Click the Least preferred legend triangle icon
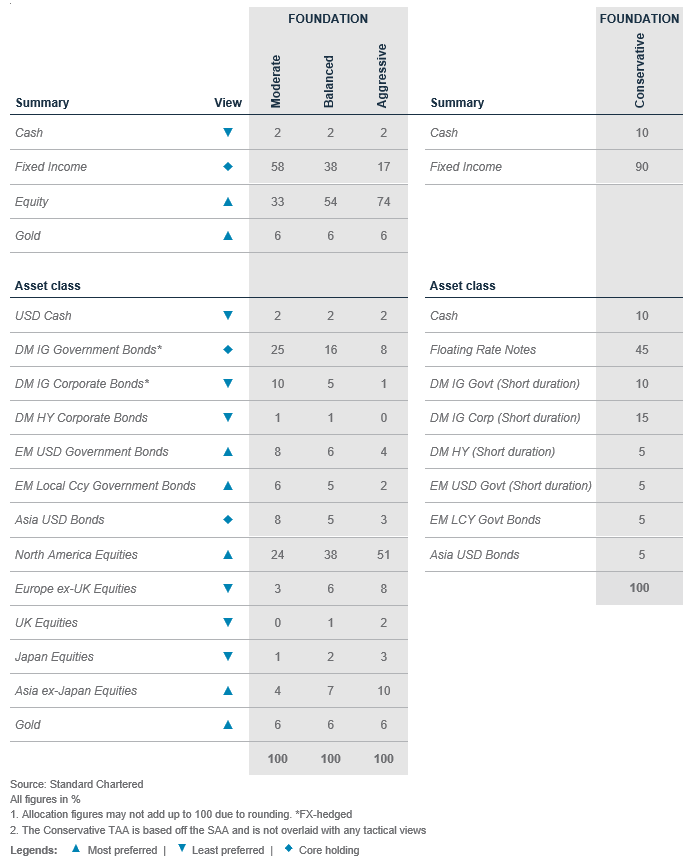 click(x=180, y=850)
